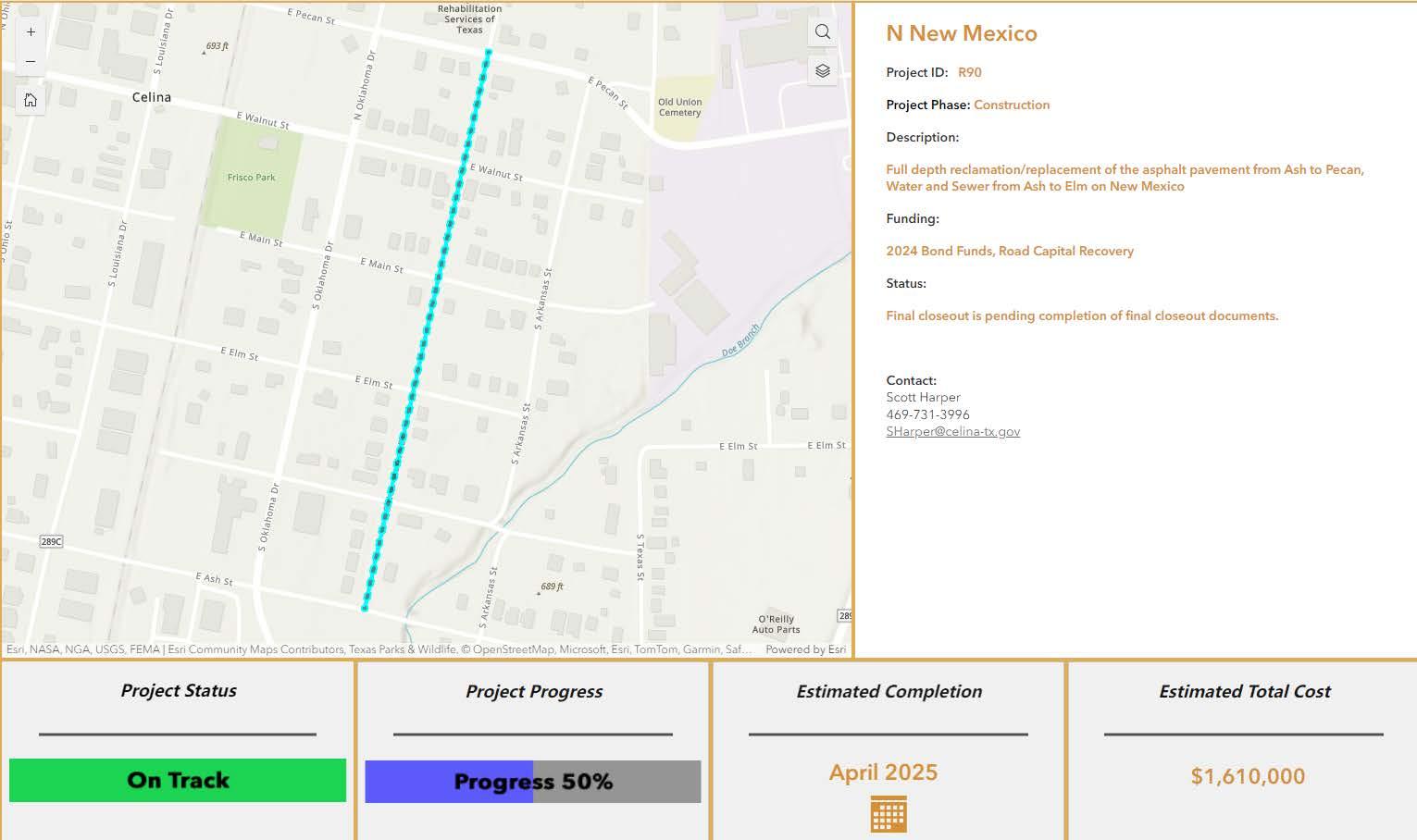Click the Celina city label on map

point(151,97)
